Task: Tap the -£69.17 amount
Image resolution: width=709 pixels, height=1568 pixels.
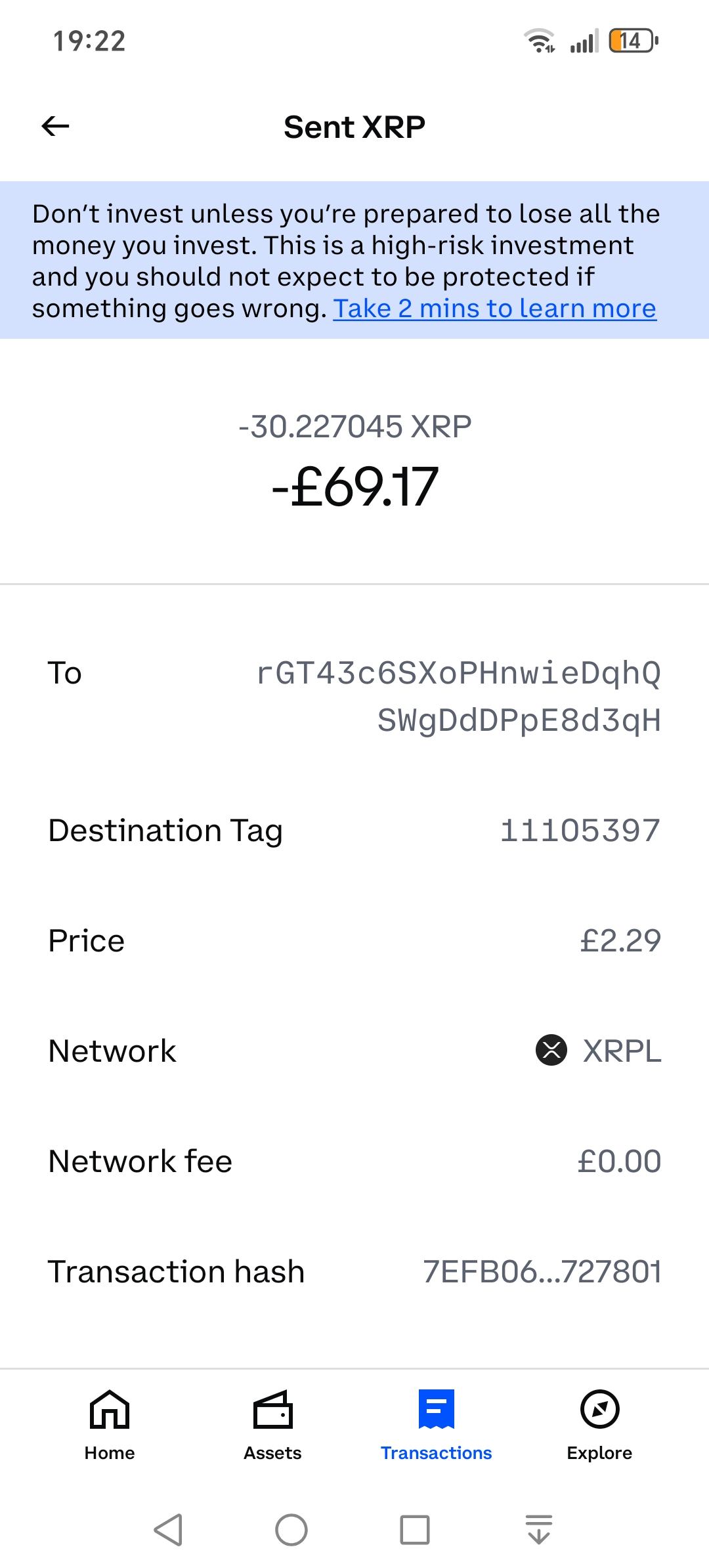Action: click(354, 487)
